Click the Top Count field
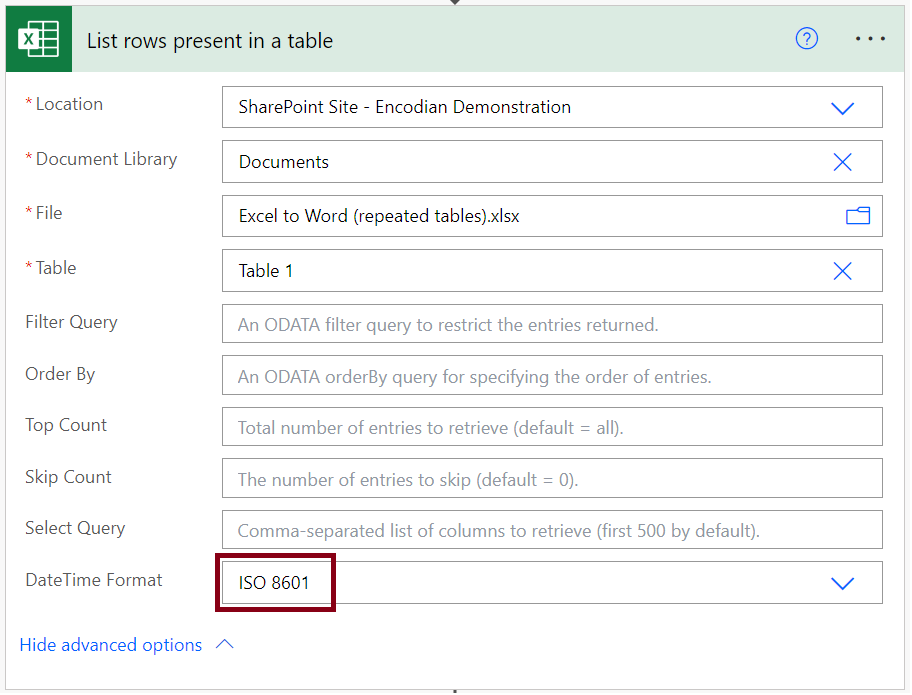This screenshot has width=912, height=695. pyautogui.click(x=553, y=427)
